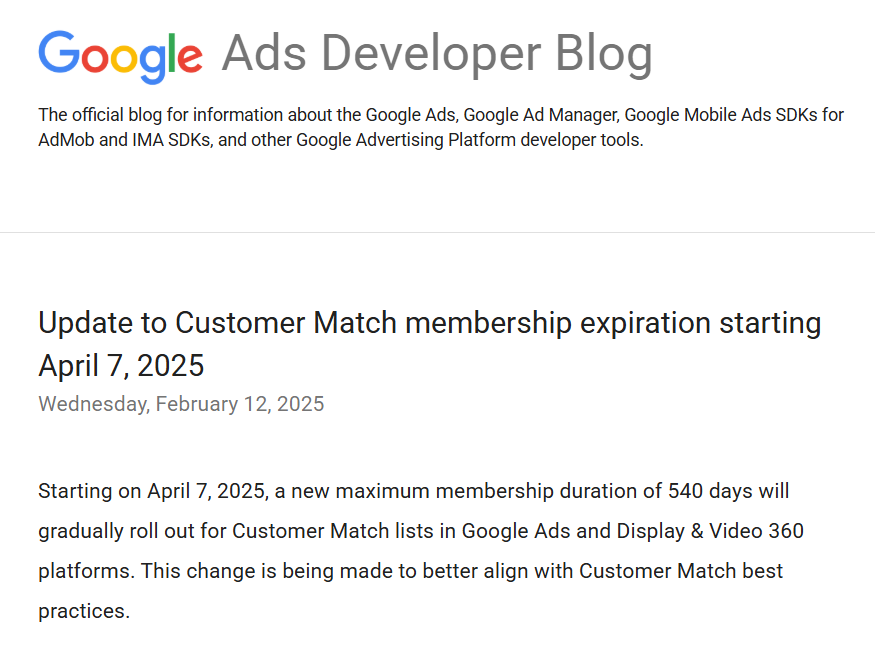Click the green l in Google logo
Viewport: 875px width, 652px height.
pos(169,52)
